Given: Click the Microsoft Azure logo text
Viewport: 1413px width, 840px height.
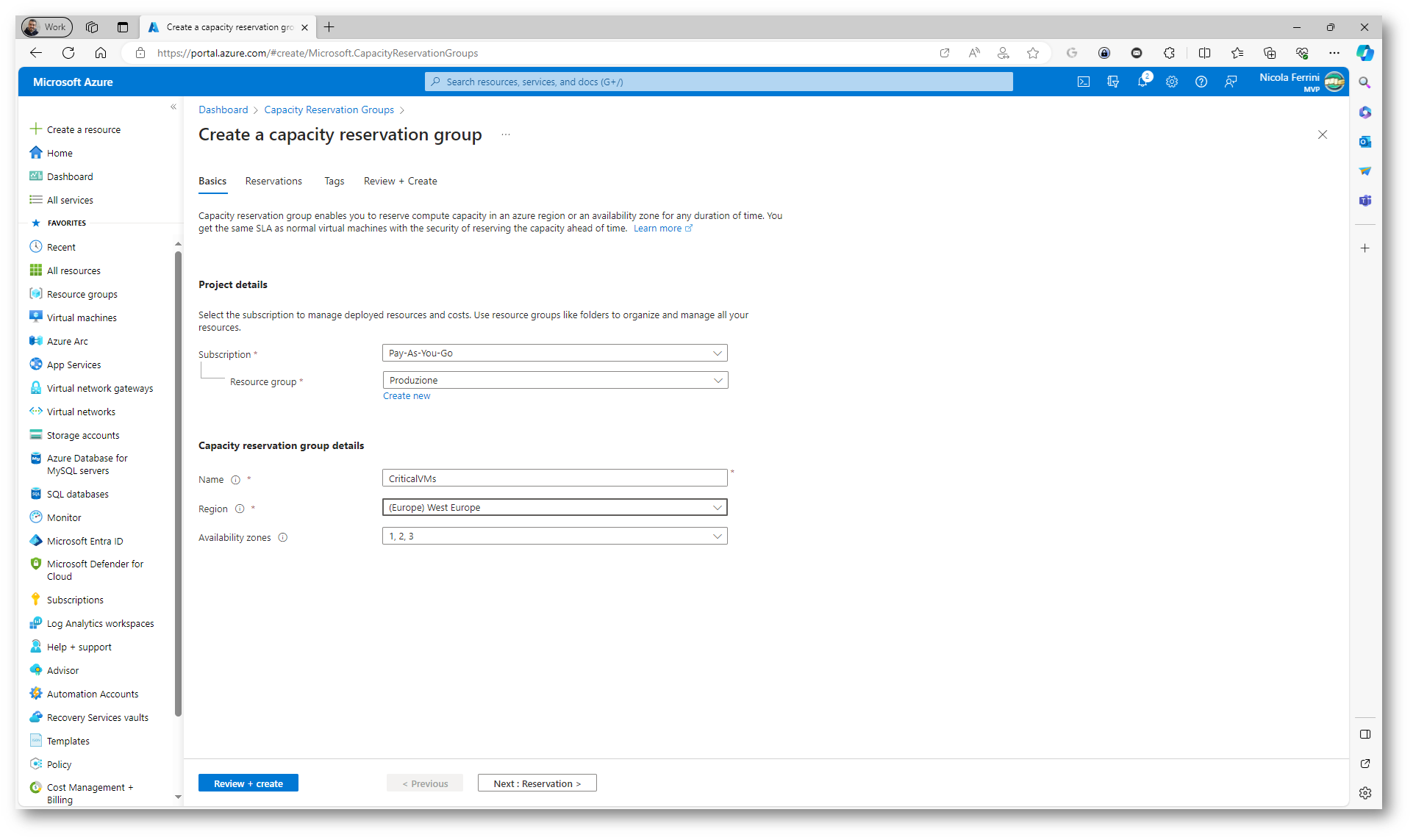Looking at the screenshot, I should 73,82.
